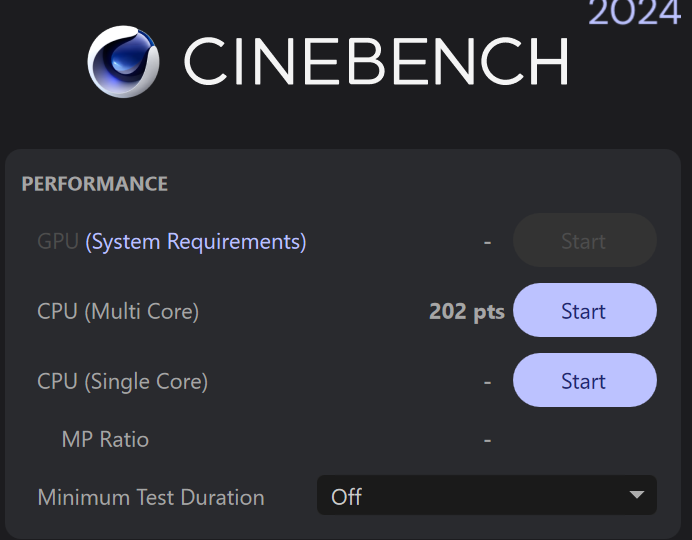This screenshot has width=692, height=540.
Task: Click the GPU empty score dash
Action: [487, 241]
